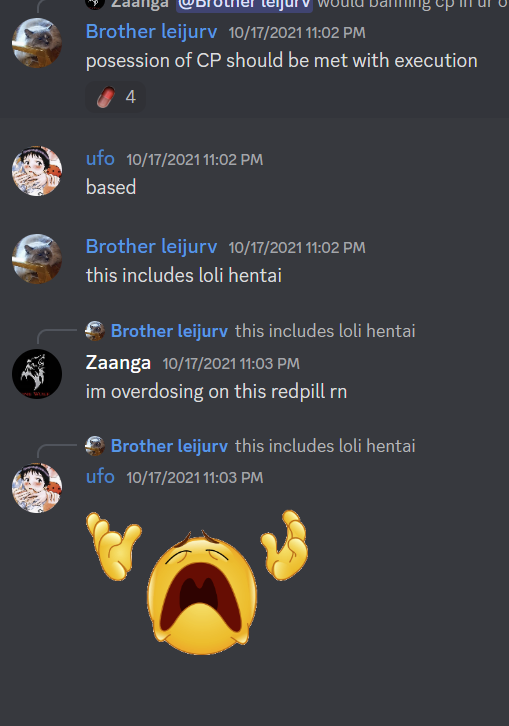Viewport: 509px width, 726px height.
Task: Click ufo's avatar beside the crying emoji message
Action: pyautogui.click(x=37, y=488)
